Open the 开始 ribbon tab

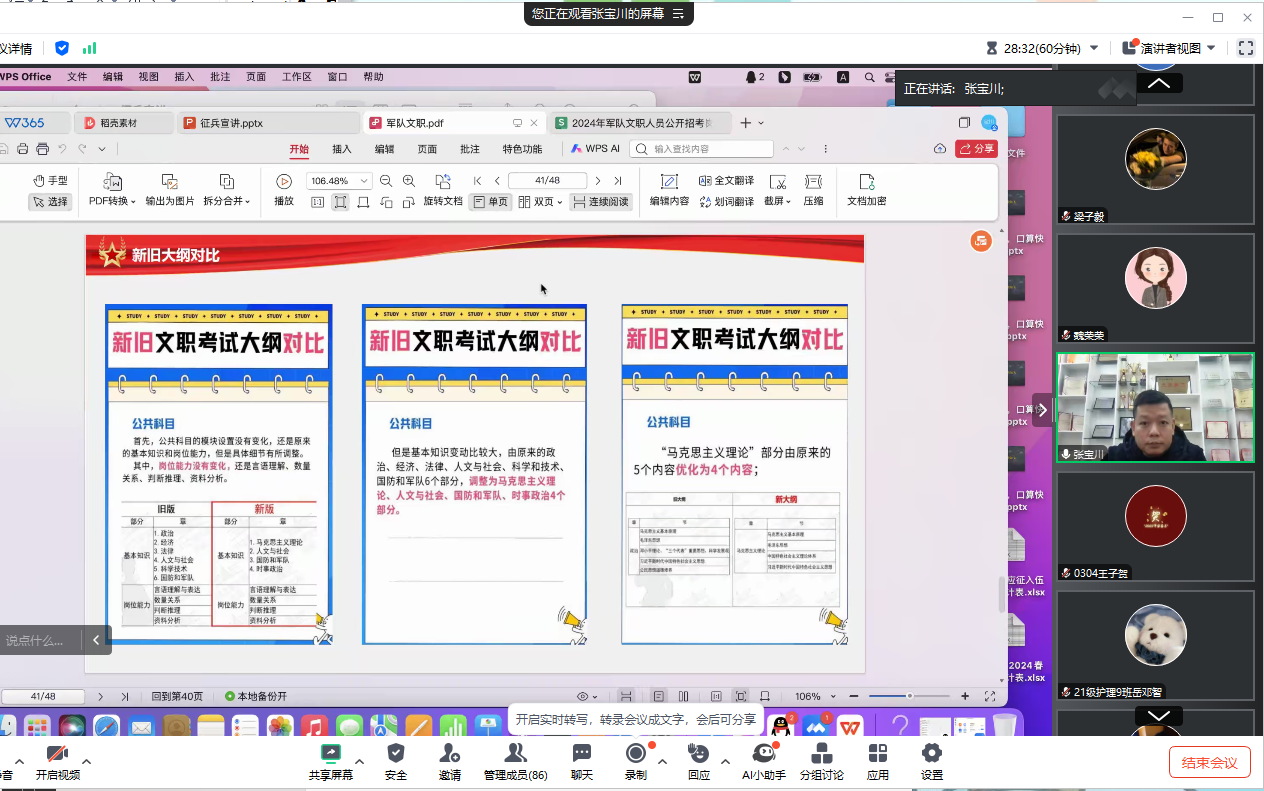tap(299, 149)
